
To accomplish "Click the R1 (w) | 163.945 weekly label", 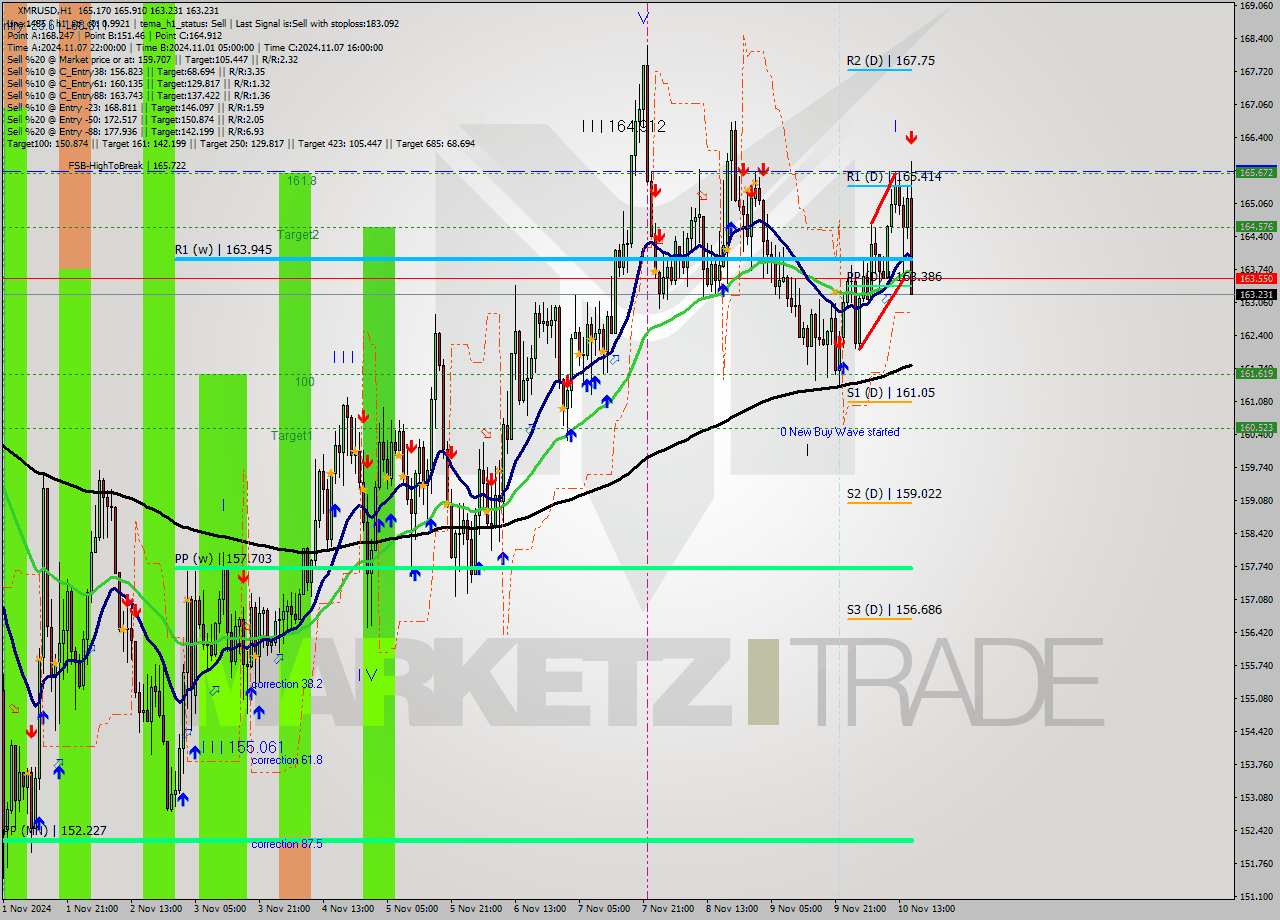I will [223, 250].
